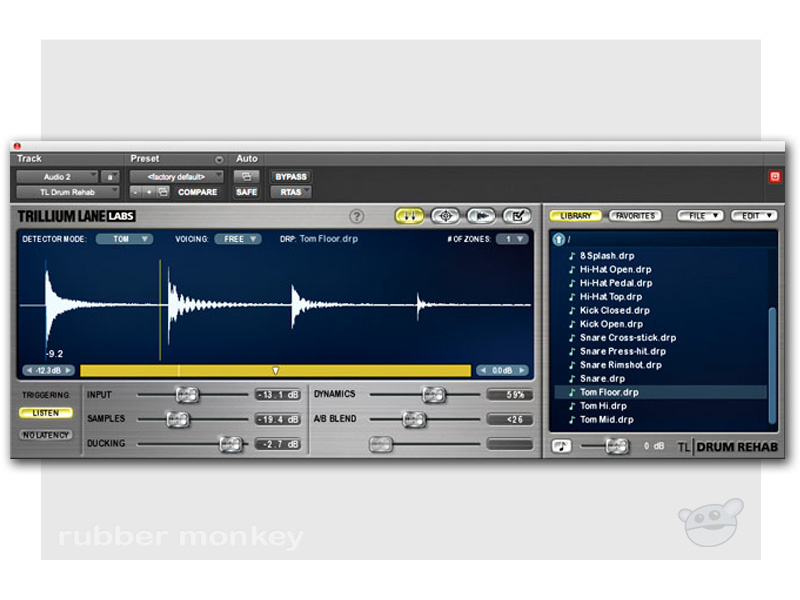800x600 pixels.
Task: Click the DUCKING -2.7 dB value field
Action: [x=278, y=444]
